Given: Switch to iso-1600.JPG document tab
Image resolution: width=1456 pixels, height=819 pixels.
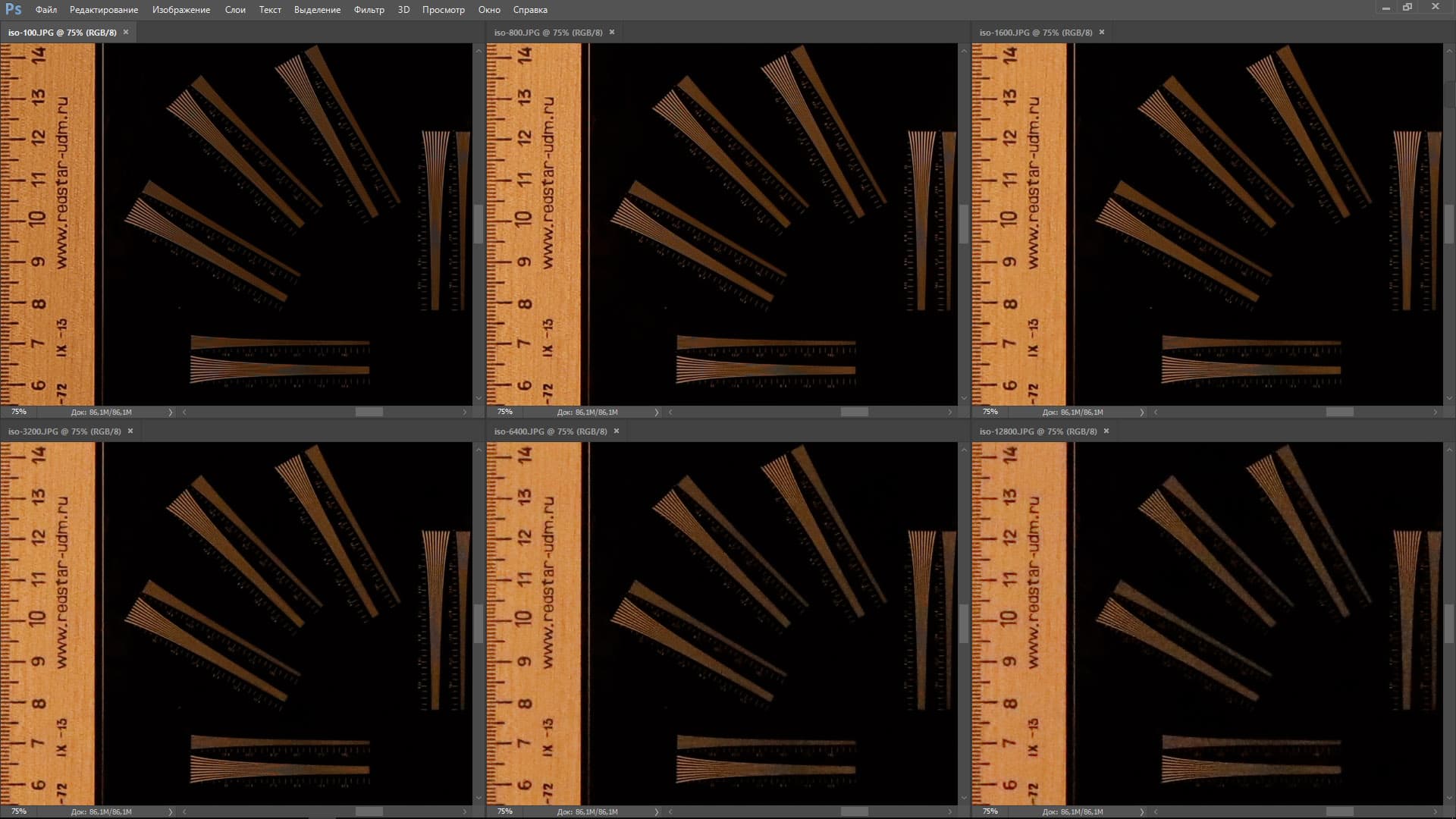Looking at the screenshot, I should [x=1035, y=32].
